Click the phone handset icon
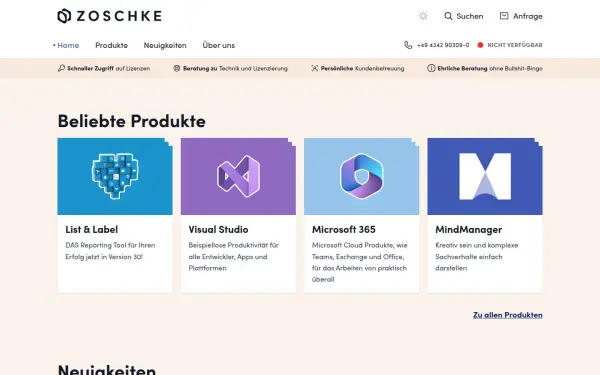 pos(408,45)
